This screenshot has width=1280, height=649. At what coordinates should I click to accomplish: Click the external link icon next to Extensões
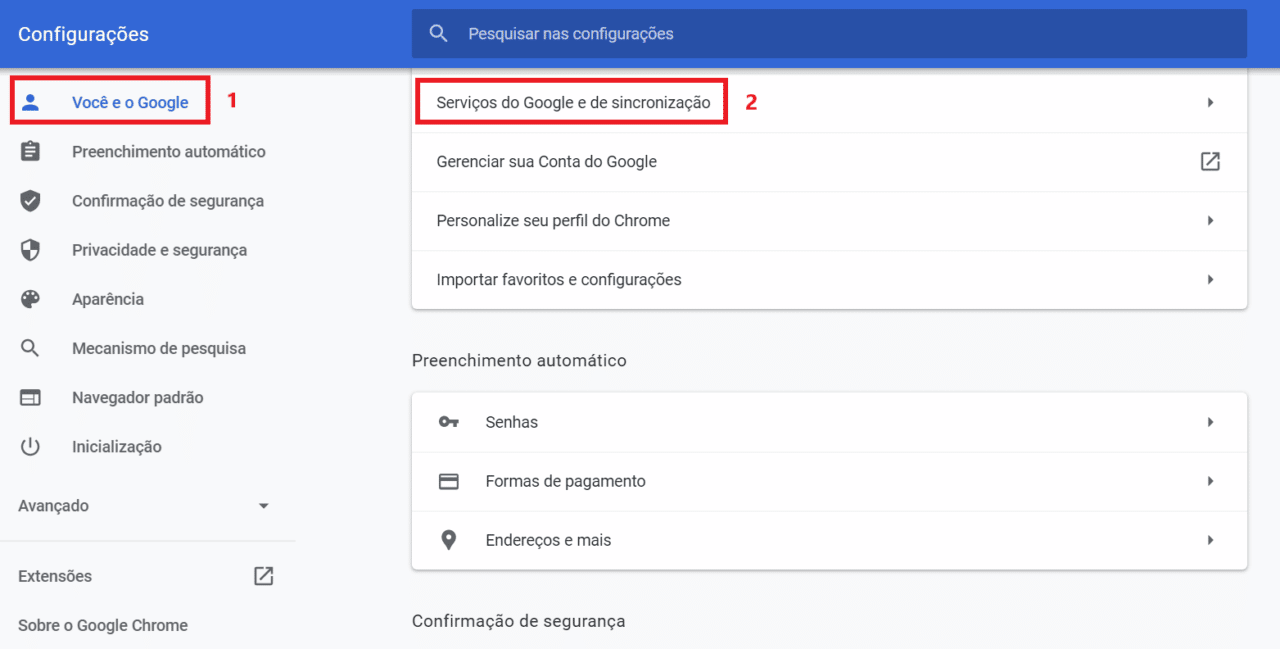click(x=264, y=576)
